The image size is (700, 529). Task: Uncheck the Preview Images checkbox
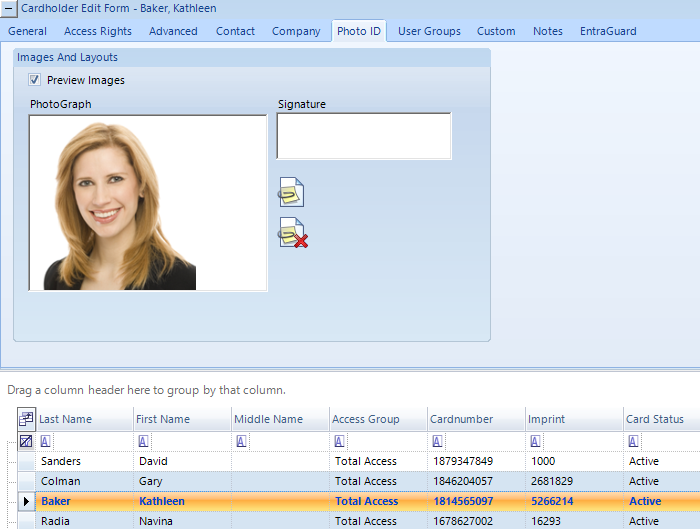[x=35, y=80]
